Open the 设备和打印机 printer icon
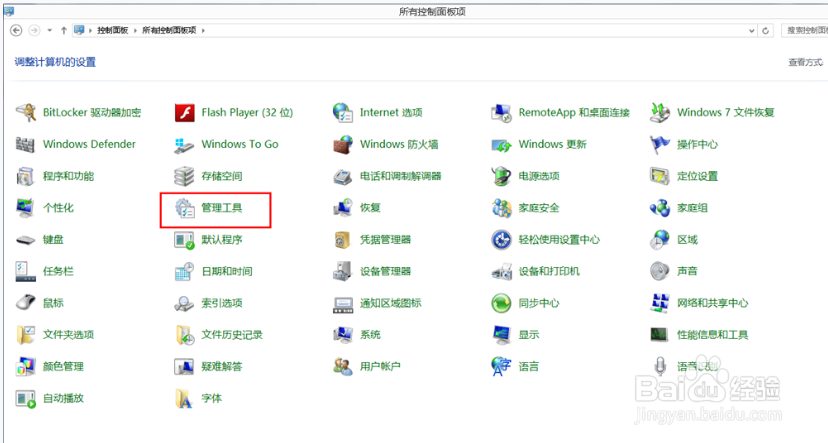 pos(501,271)
